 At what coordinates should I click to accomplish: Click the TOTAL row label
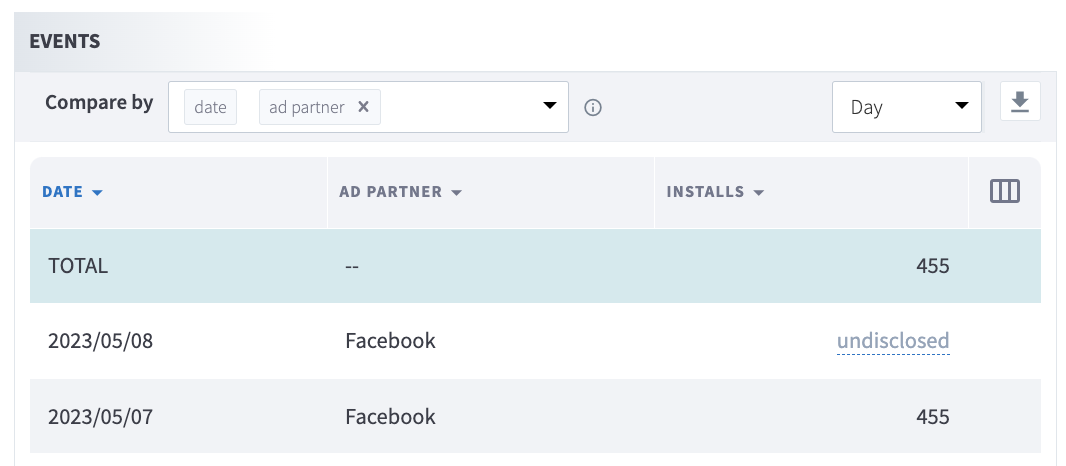(x=78, y=266)
